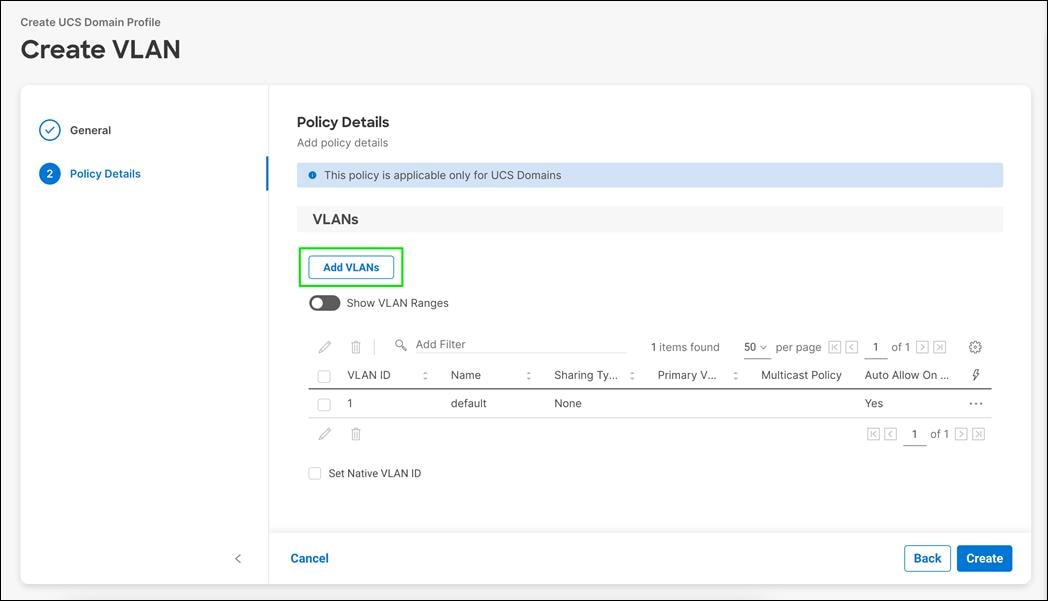The image size is (1048, 601).
Task: Collapse the left panel with the chevron
Action: click(x=237, y=558)
